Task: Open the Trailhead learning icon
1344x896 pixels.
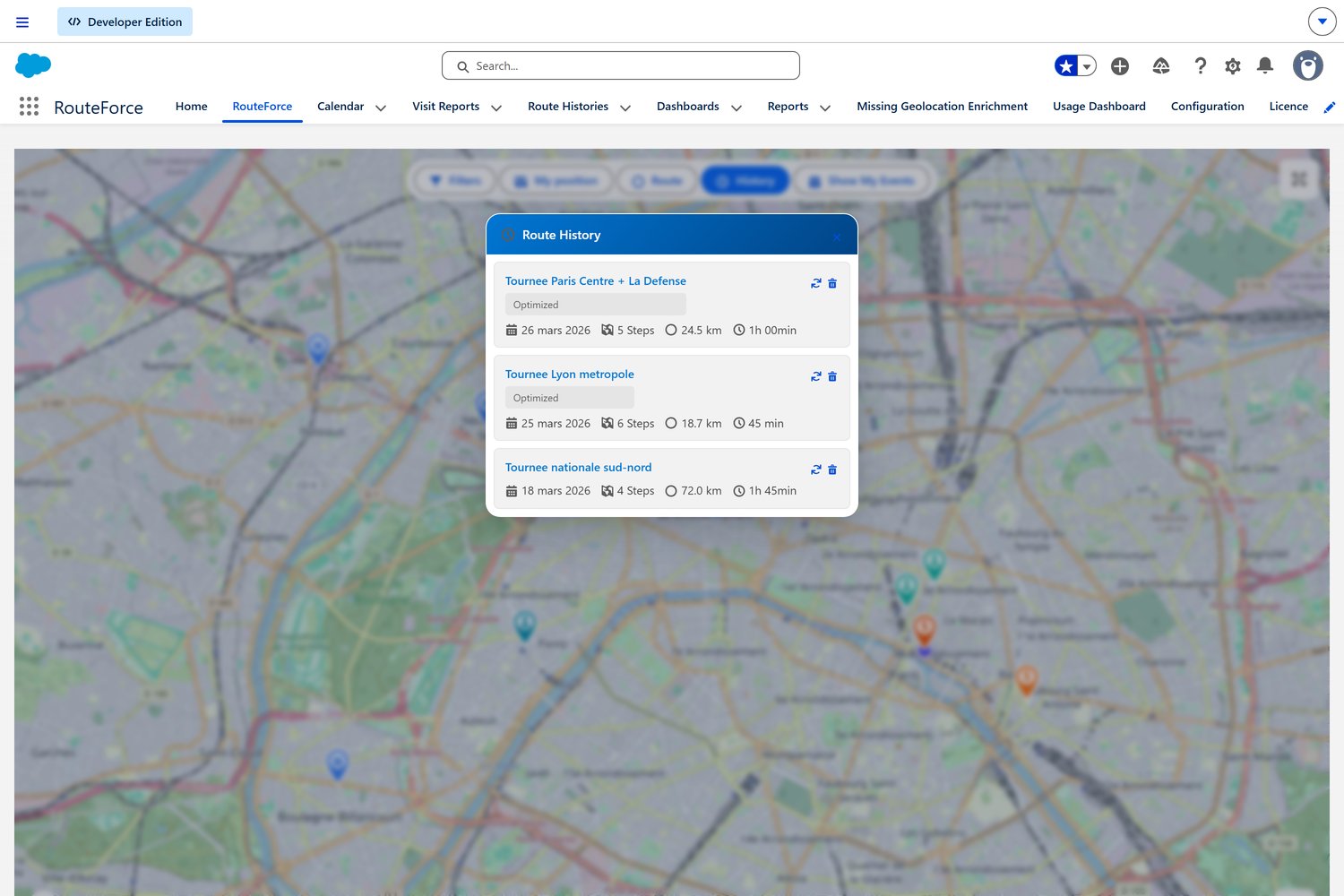Action: (1161, 65)
